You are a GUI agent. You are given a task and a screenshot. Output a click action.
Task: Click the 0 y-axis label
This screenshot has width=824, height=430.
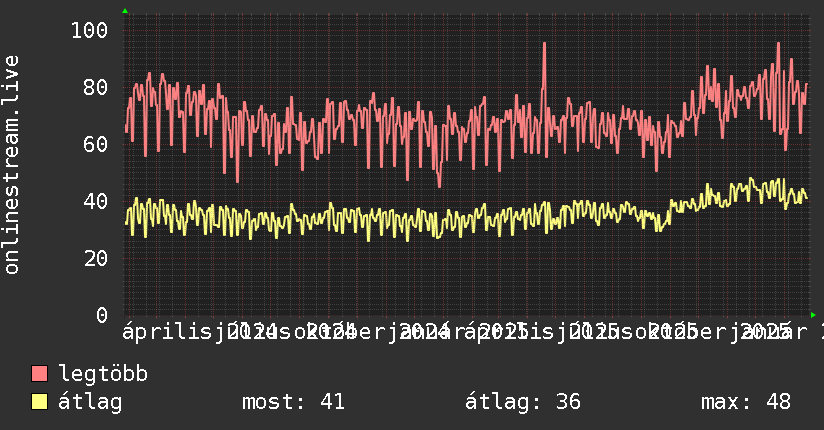(102, 315)
